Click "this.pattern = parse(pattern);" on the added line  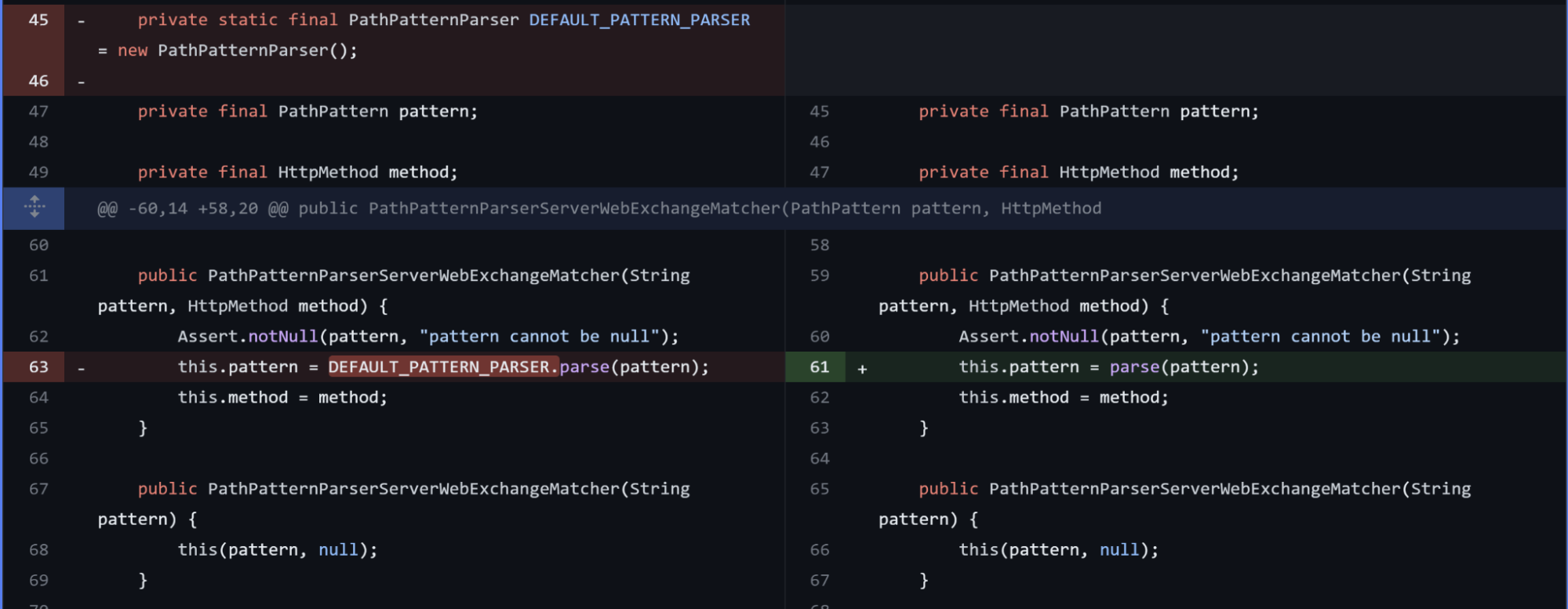pyautogui.click(x=1108, y=367)
